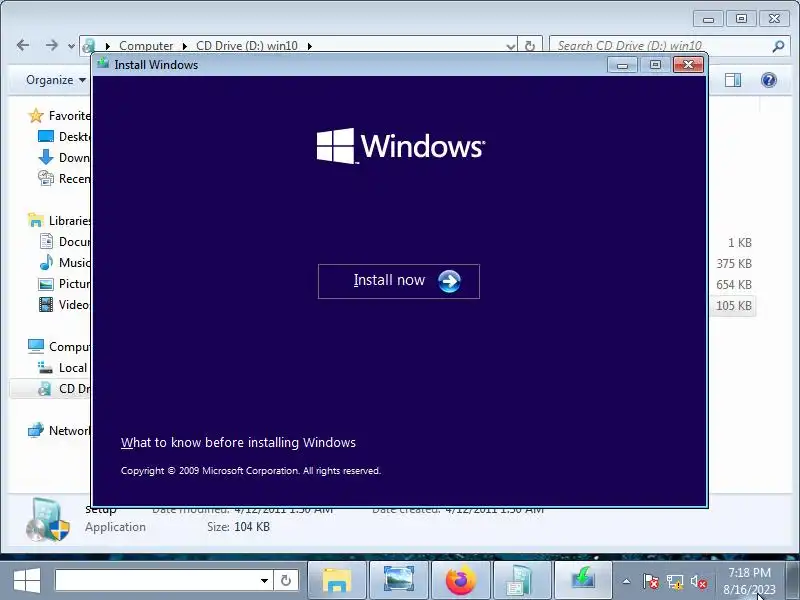
Task: Click the taskbar address refresh button
Action: tap(286, 581)
